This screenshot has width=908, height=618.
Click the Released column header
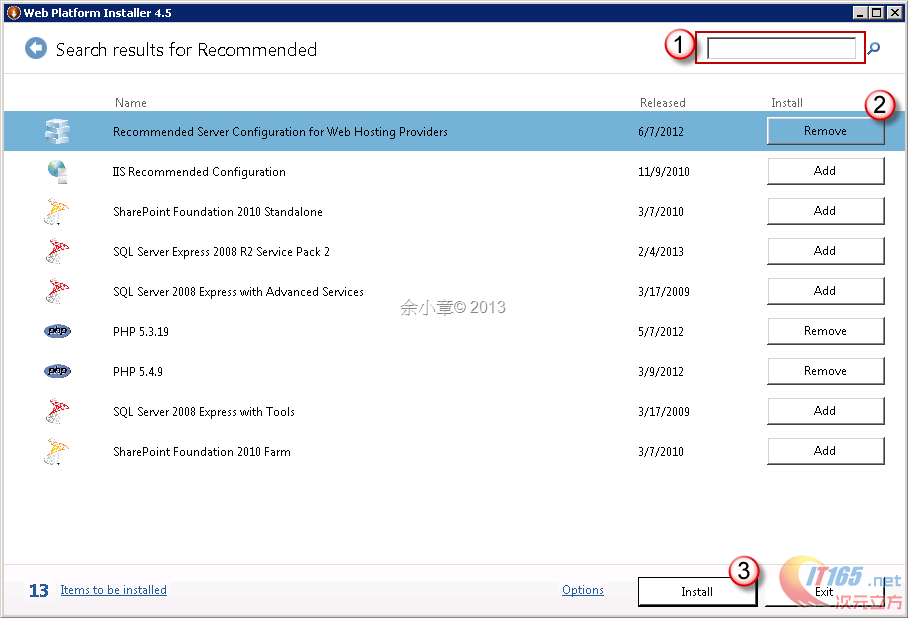(662, 103)
